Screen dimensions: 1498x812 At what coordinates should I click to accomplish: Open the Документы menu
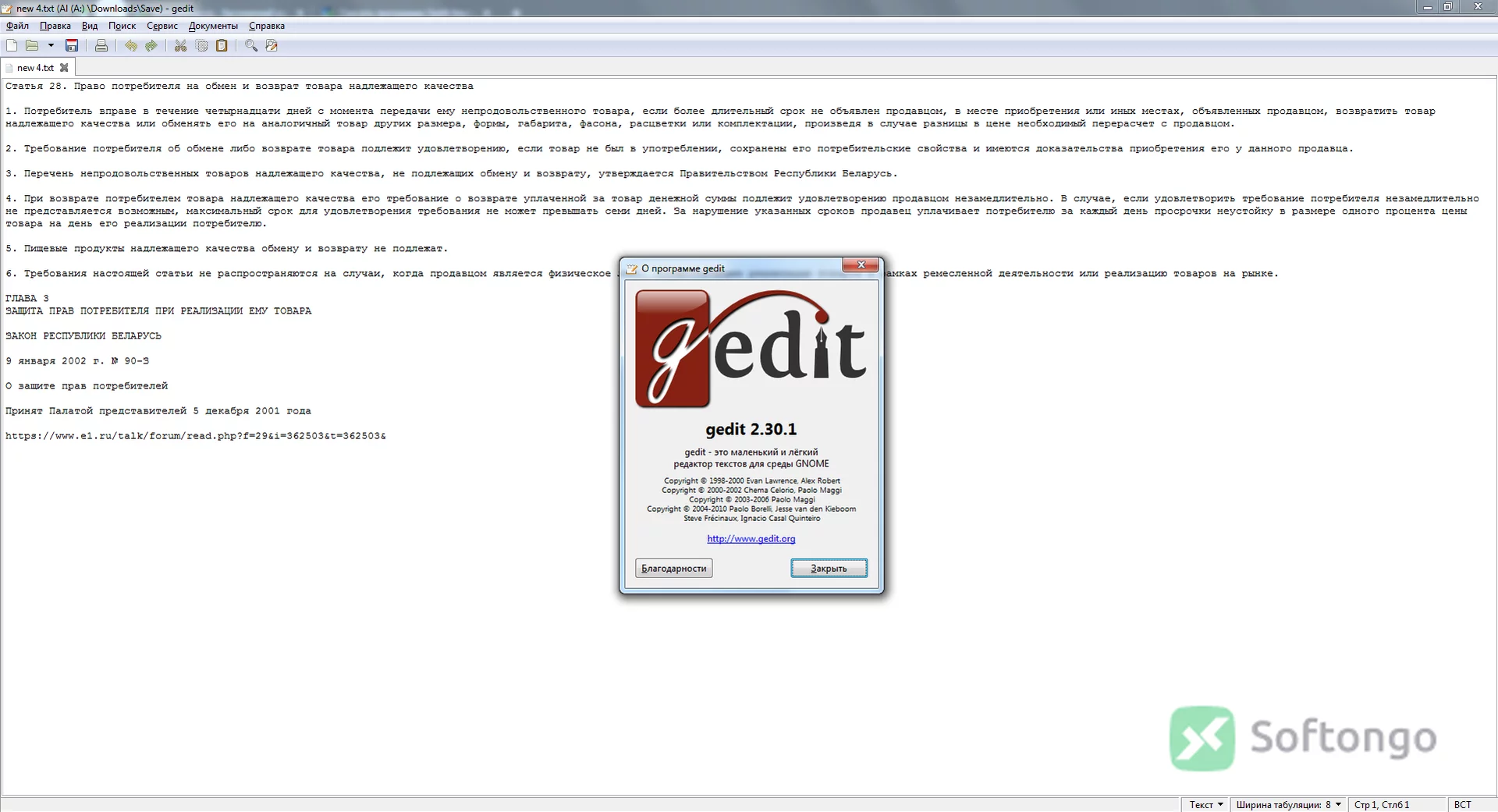[x=213, y=26]
